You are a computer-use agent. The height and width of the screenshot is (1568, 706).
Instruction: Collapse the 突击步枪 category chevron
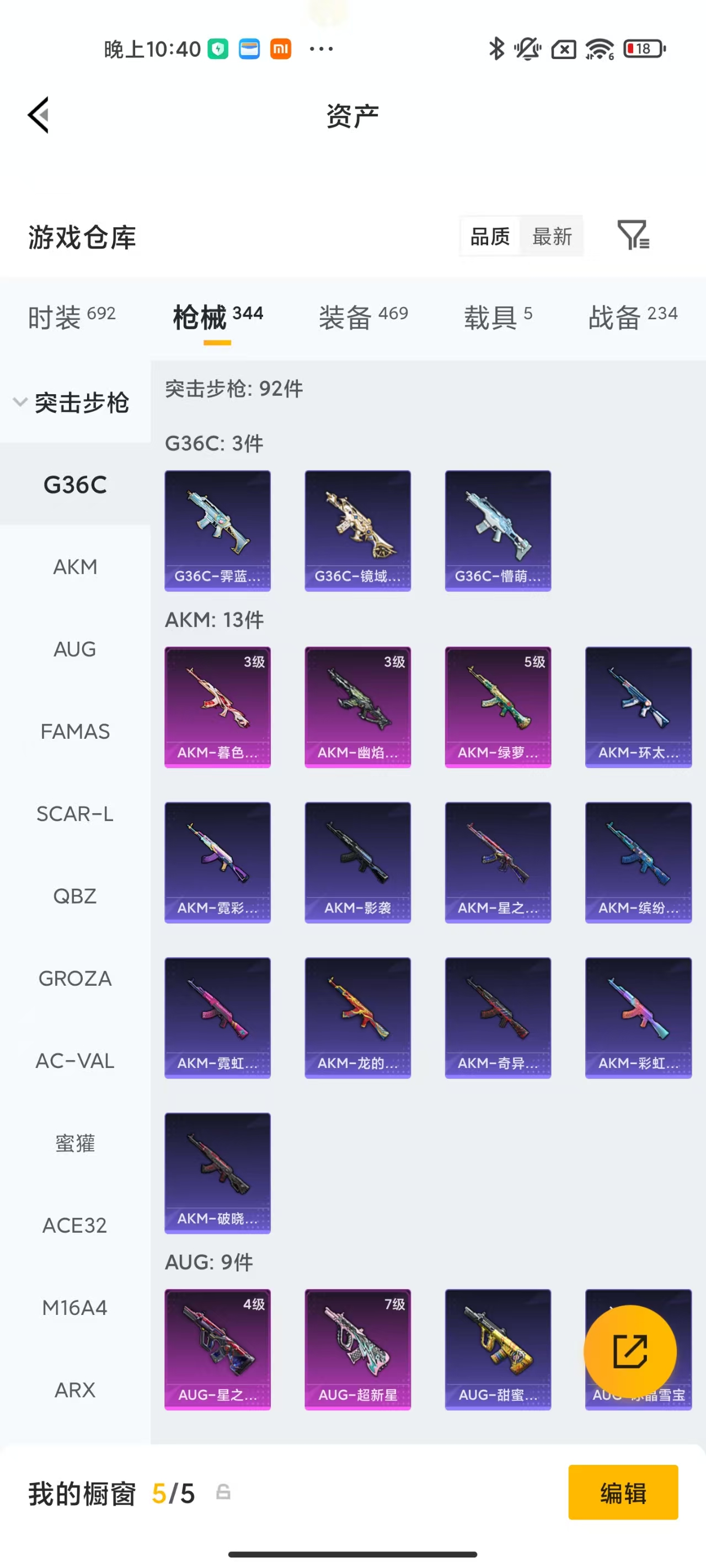tap(20, 402)
